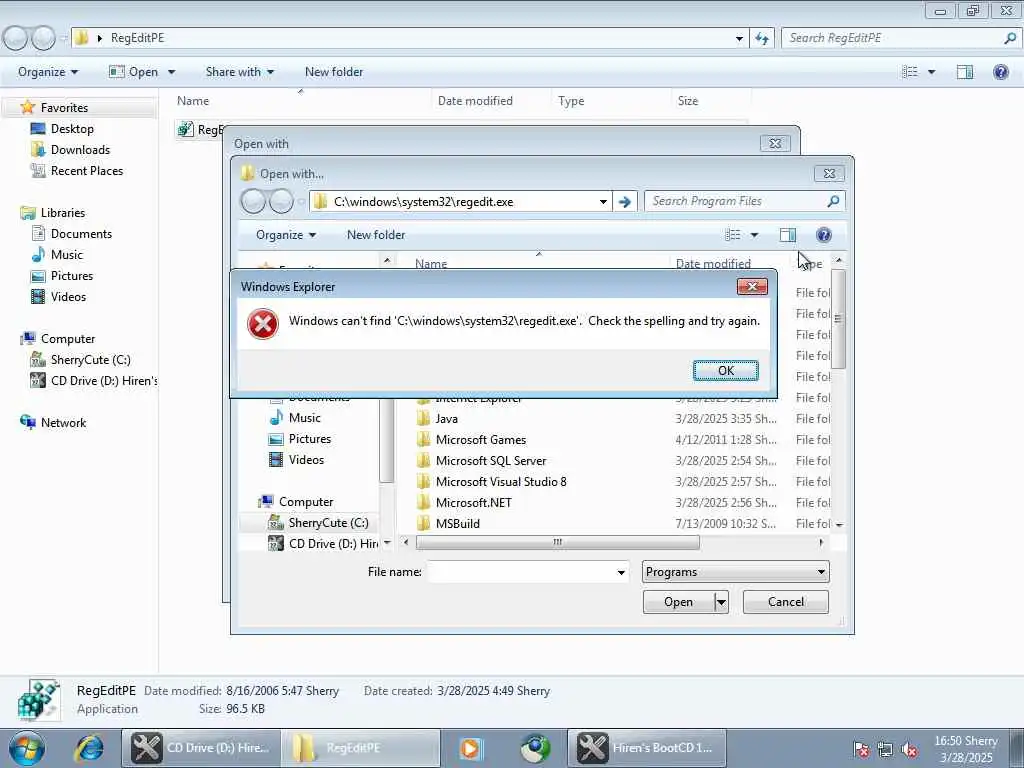Click refresh icon beside RegEditPE address bar

(x=761, y=38)
